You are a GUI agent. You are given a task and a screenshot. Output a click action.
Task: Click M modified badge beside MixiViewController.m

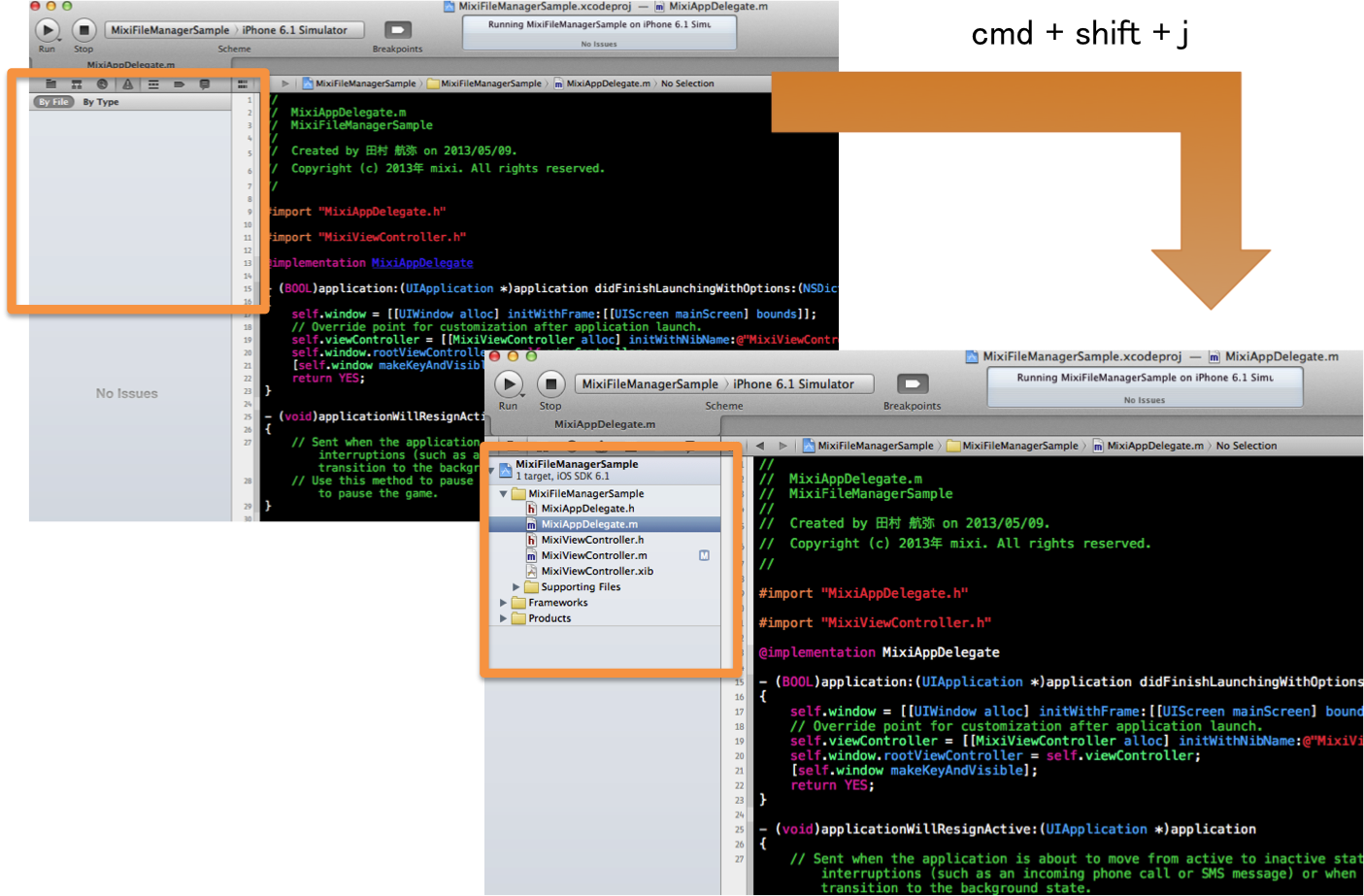click(x=704, y=555)
